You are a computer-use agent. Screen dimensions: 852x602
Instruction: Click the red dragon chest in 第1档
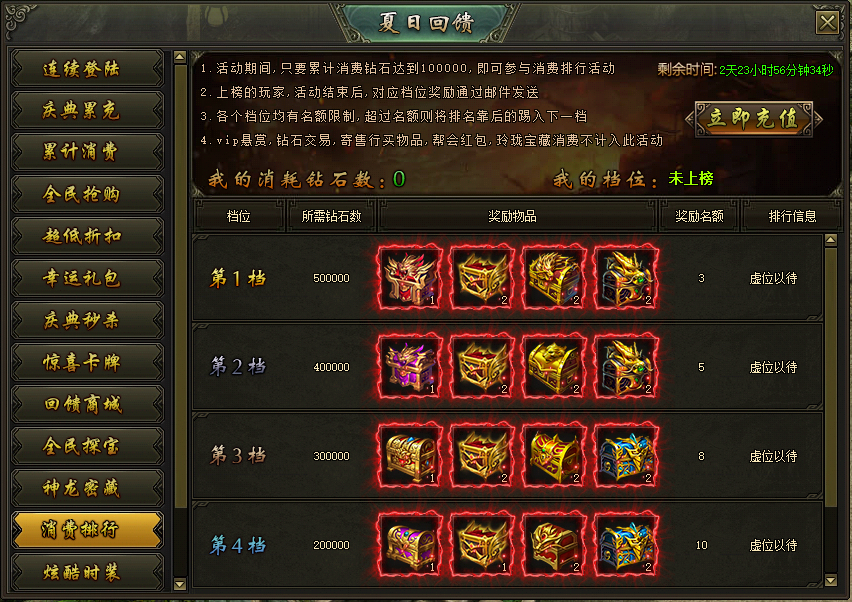coord(410,278)
